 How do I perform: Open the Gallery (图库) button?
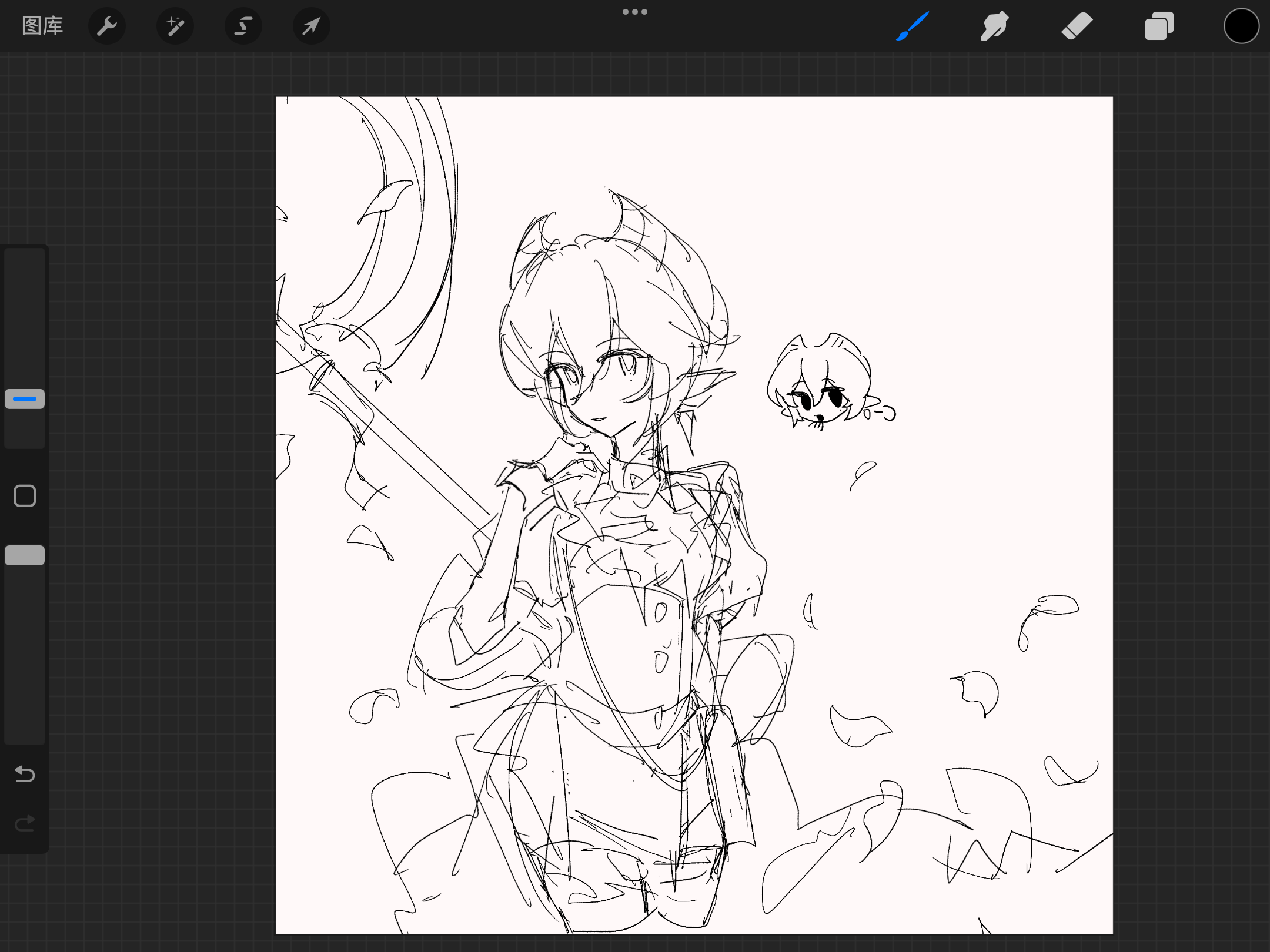click(x=42, y=26)
